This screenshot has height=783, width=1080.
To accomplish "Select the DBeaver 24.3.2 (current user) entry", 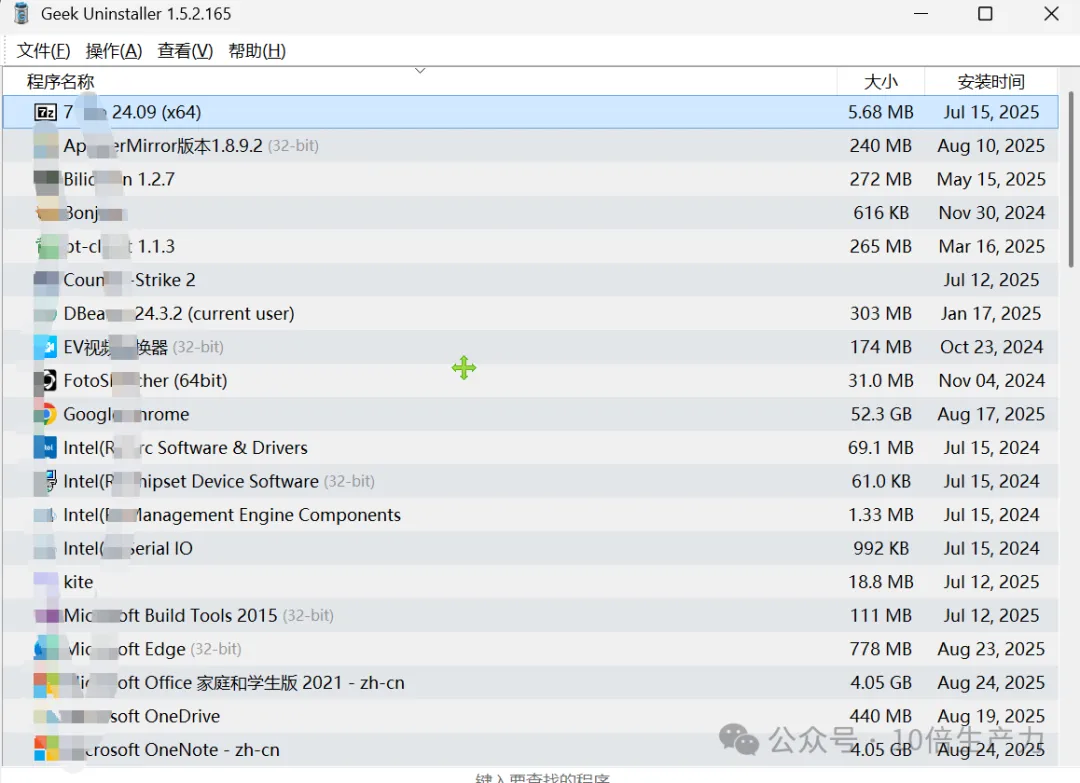I will pyautogui.click(x=531, y=313).
